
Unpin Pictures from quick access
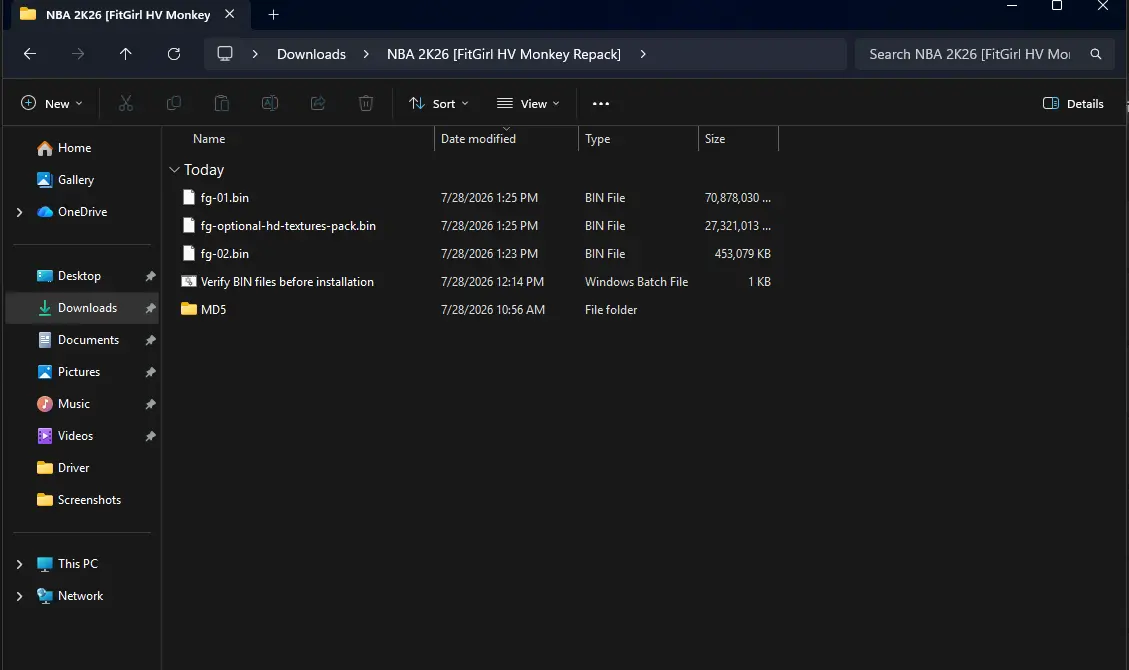150,372
